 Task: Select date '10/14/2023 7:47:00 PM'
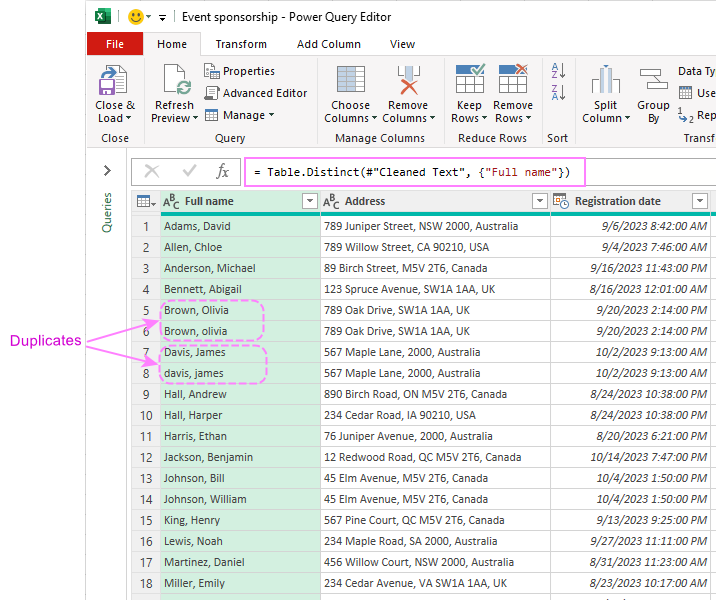(630, 457)
